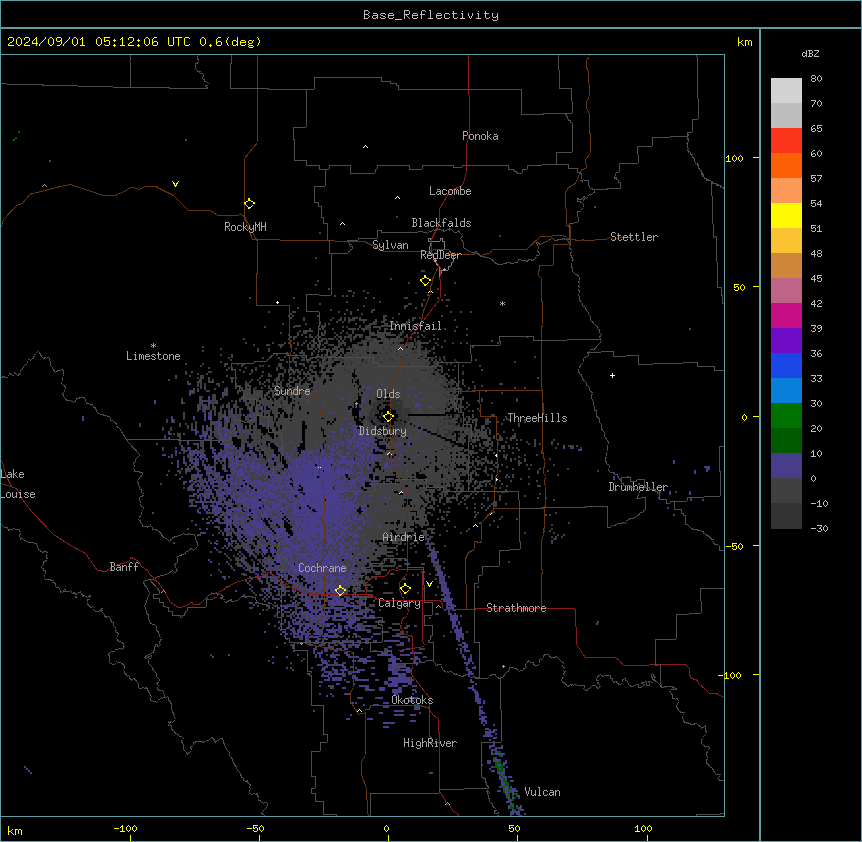Select the orange 57–60 dBZ legend swatch

(786, 165)
